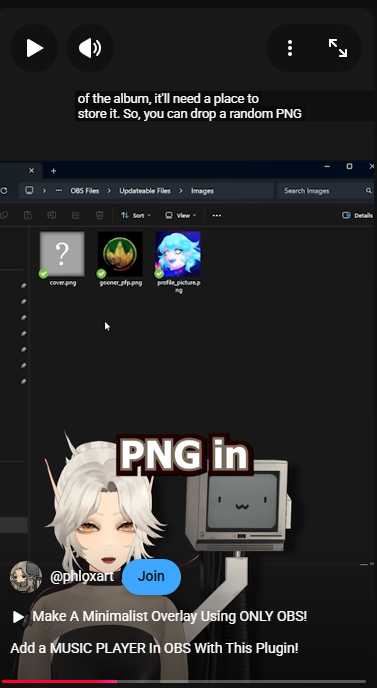This screenshot has width=377, height=688.
Task: Click the sync status check on cover.png
Action: (x=43, y=274)
